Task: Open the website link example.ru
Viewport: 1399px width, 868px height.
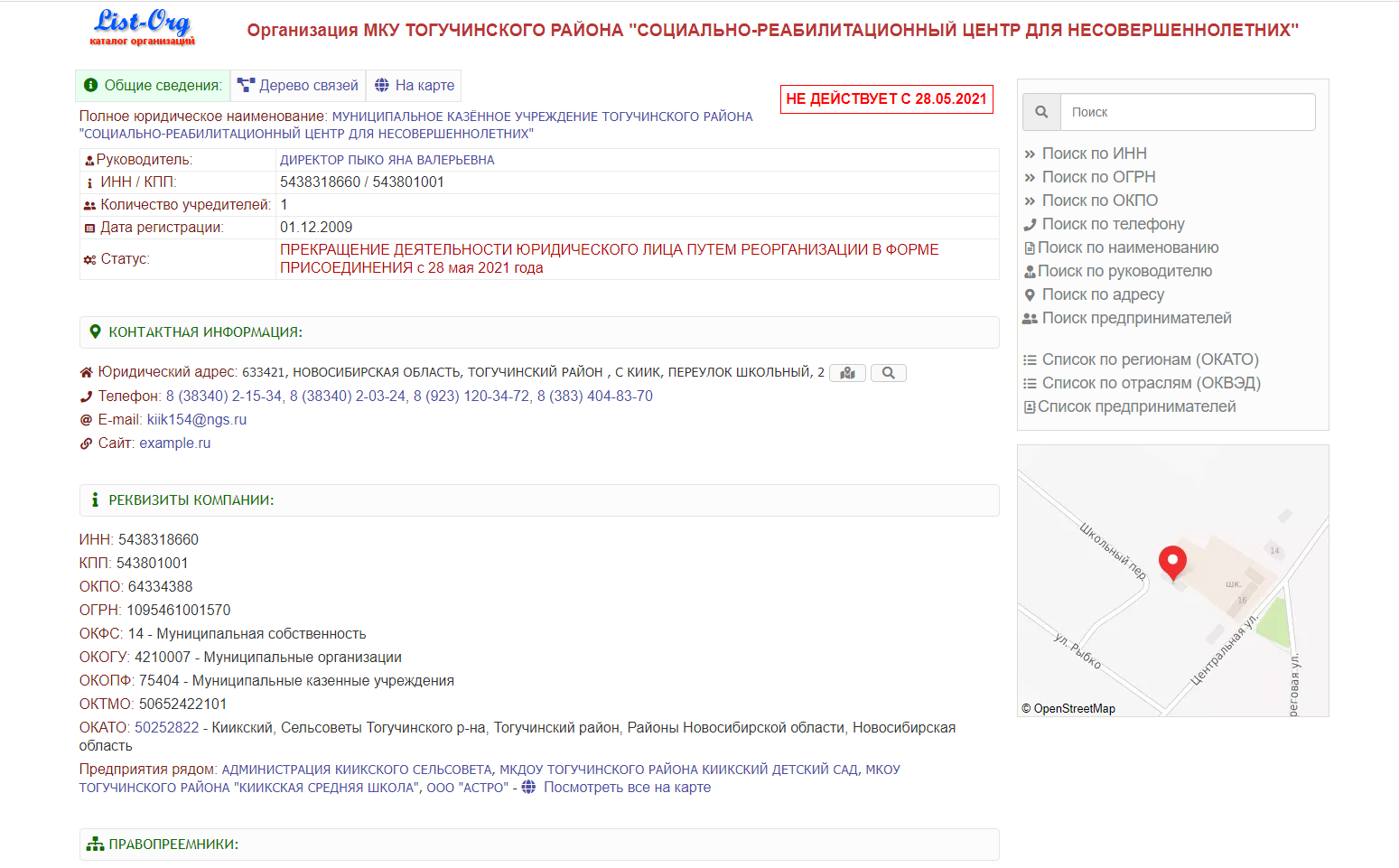Action: (174, 443)
